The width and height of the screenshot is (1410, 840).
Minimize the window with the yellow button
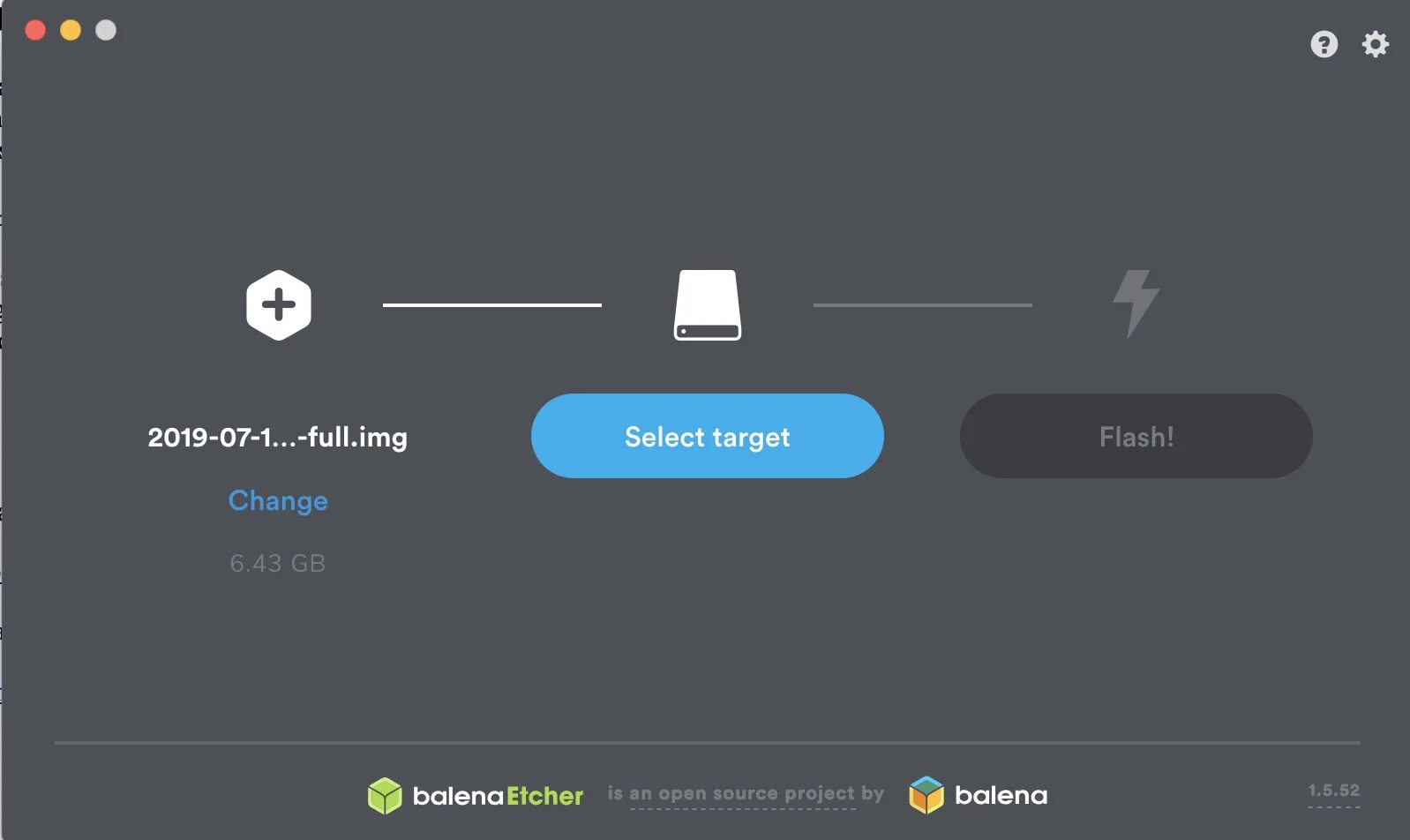71,30
